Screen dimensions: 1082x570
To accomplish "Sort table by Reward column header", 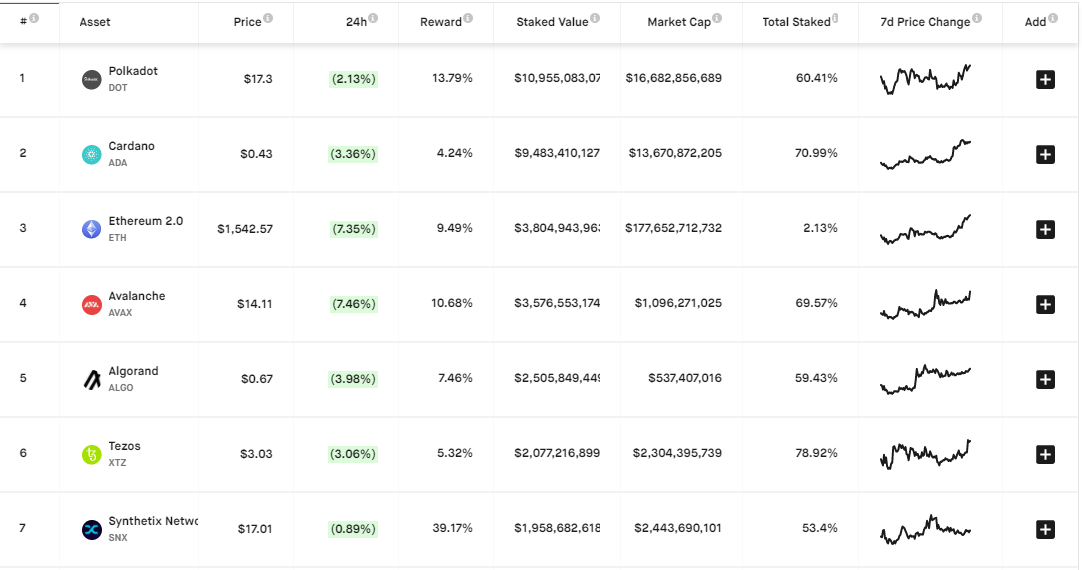I will (x=441, y=22).
